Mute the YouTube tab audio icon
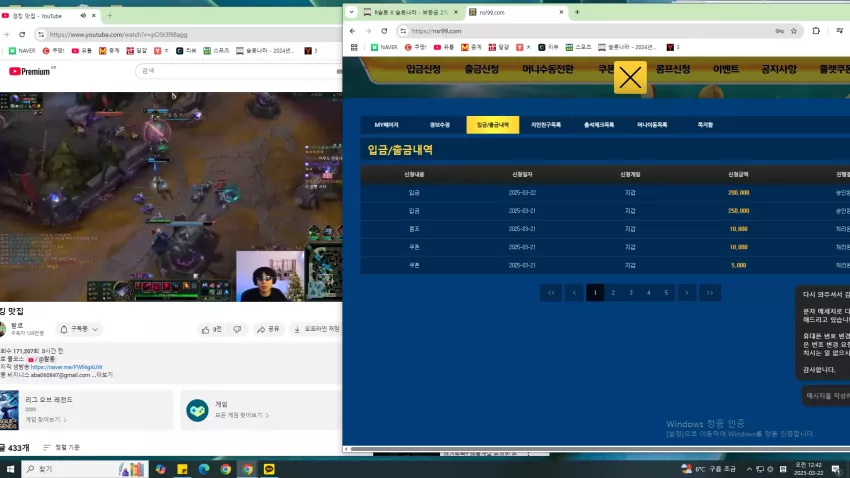850x478 pixels. click(83, 16)
